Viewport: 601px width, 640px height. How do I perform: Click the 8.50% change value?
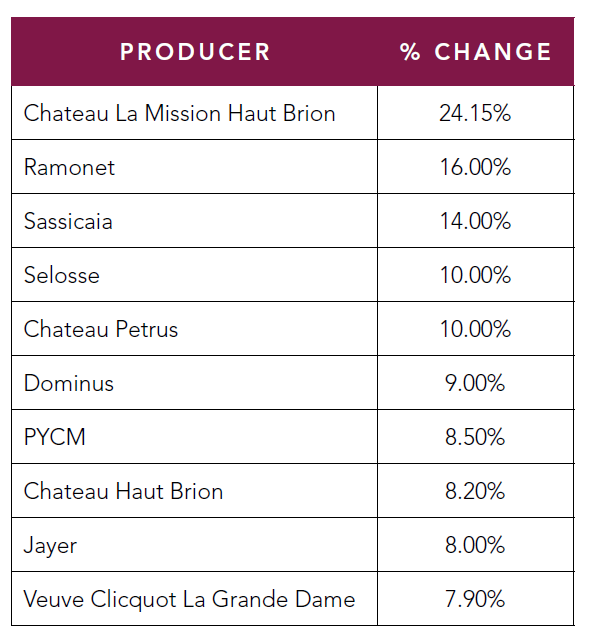click(x=475, y=437)
